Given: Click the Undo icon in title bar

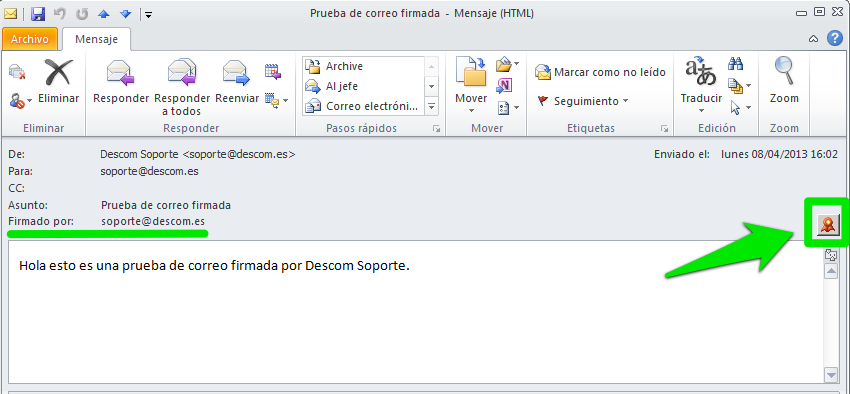Looking at the screenshot, I should [x=59, y=14].
